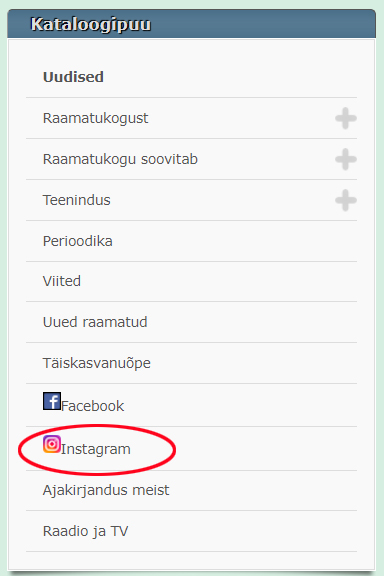Screen dimensions: 384x576
Task: Open Raamatukogu soovitab menu entry
Action: 120,159
